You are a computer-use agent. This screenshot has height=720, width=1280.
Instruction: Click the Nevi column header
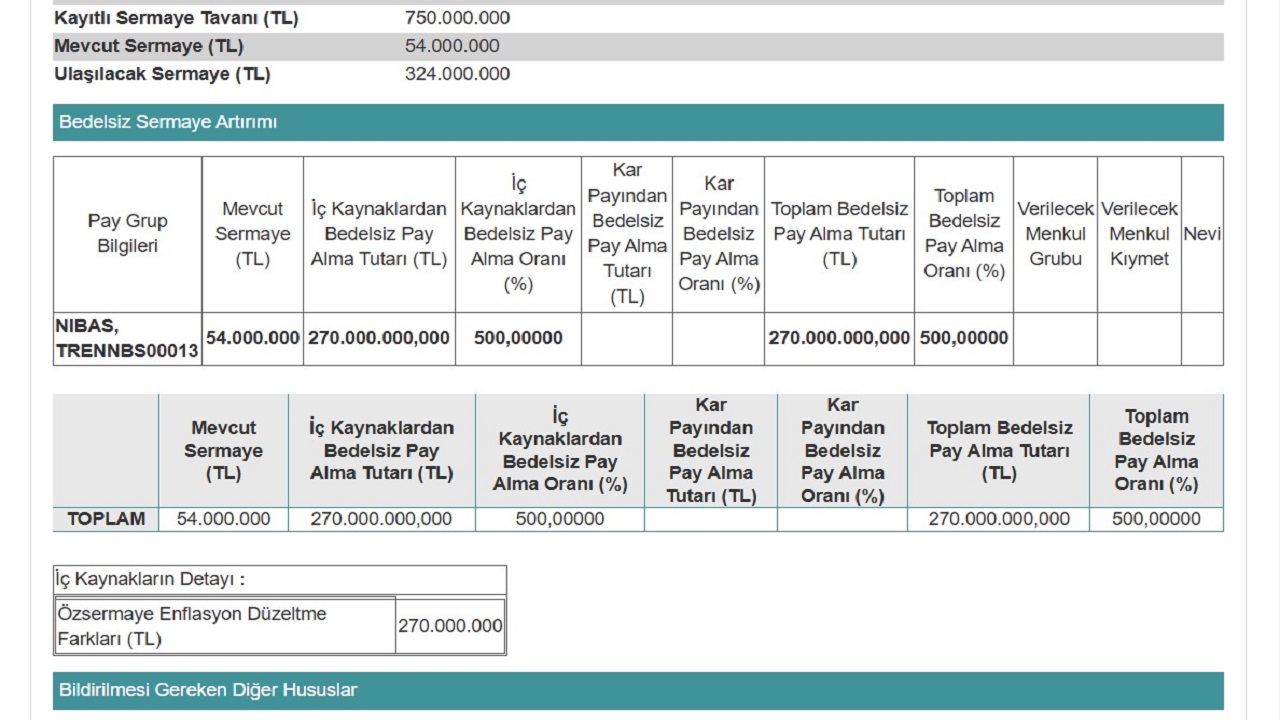point(1202,234)
